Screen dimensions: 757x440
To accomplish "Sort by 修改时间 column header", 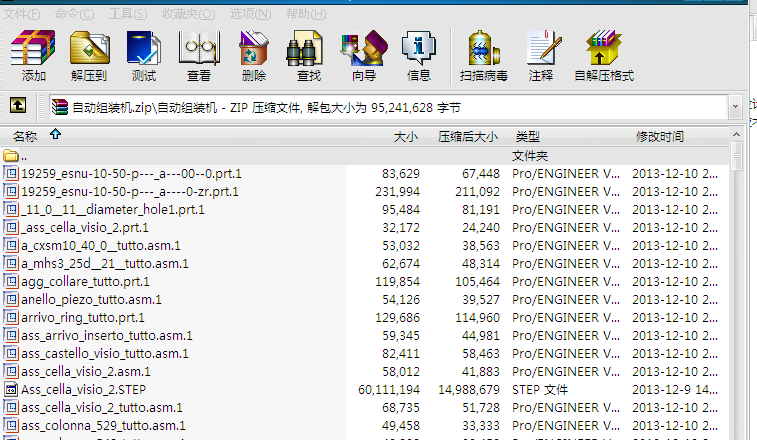I will [659, 137].
